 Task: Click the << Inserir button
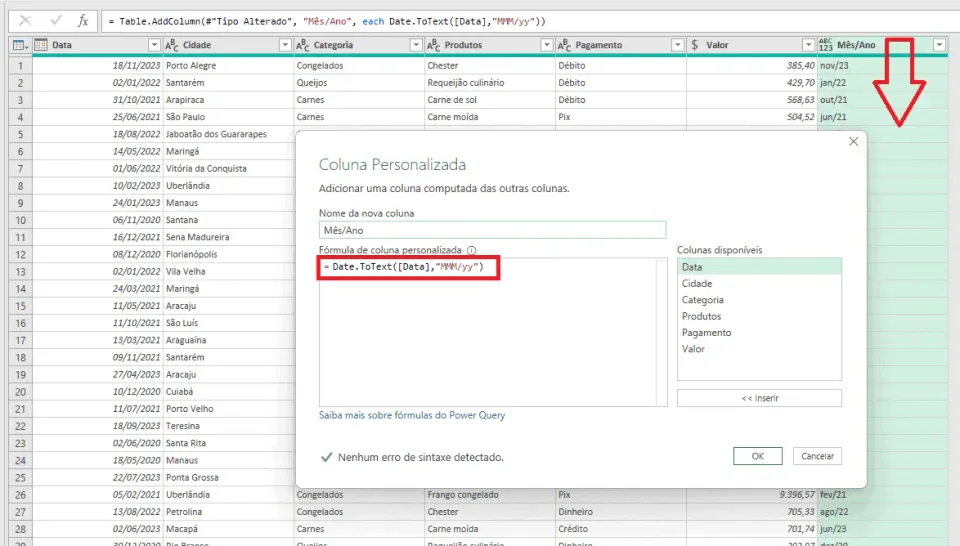[x=759, y=398]
